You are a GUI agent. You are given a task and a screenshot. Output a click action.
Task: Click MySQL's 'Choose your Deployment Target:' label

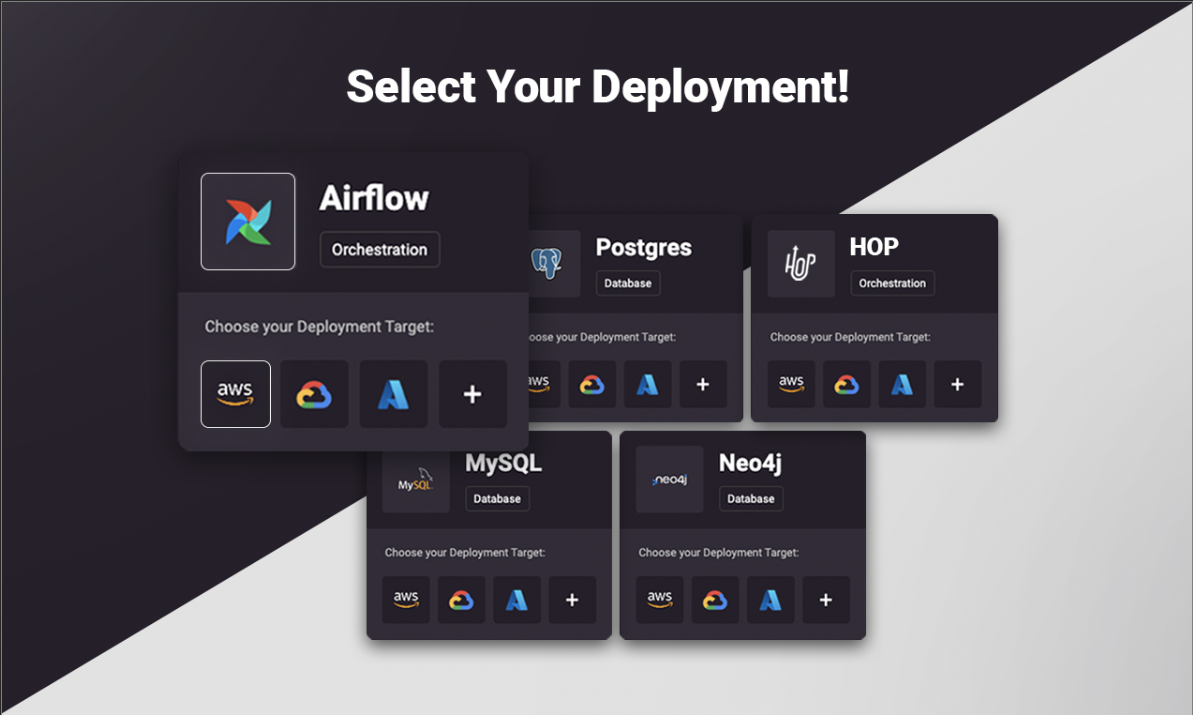point(465,553)
